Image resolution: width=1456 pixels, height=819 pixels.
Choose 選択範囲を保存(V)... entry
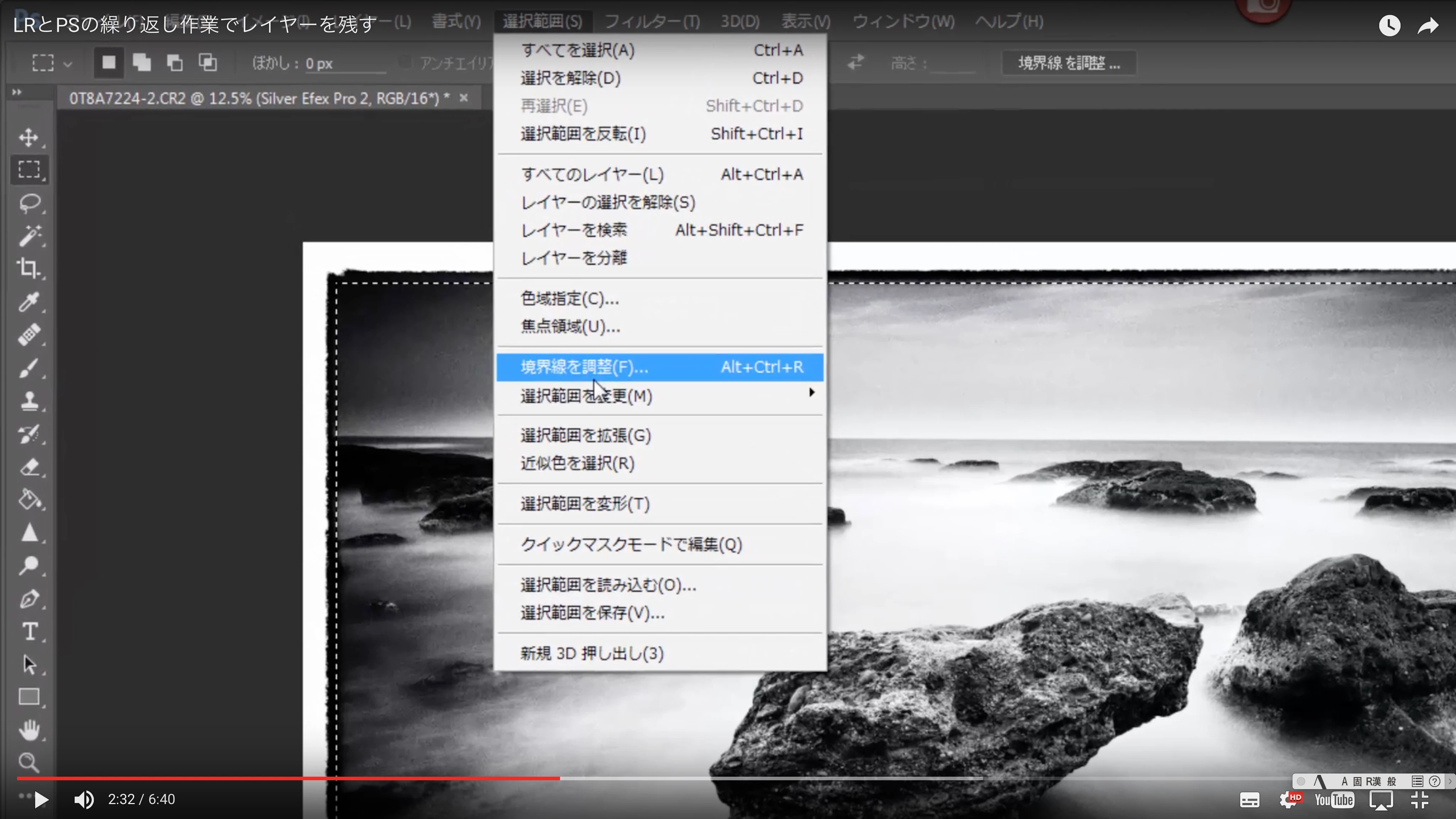(x=660, y=613)
